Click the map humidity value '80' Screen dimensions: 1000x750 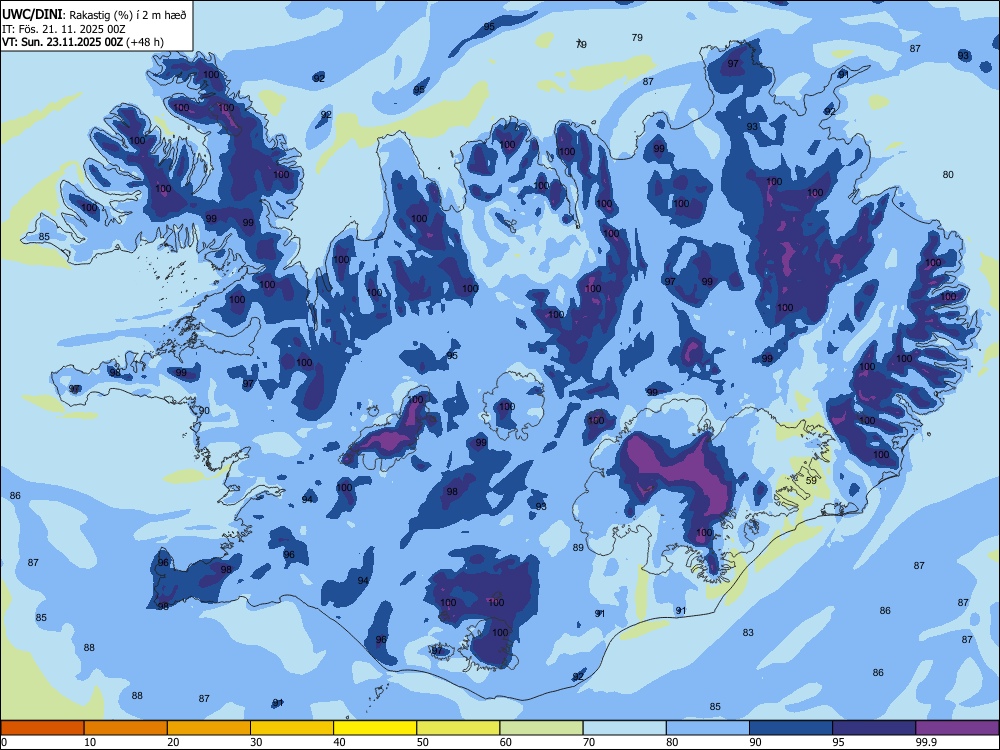coord(948,175)
